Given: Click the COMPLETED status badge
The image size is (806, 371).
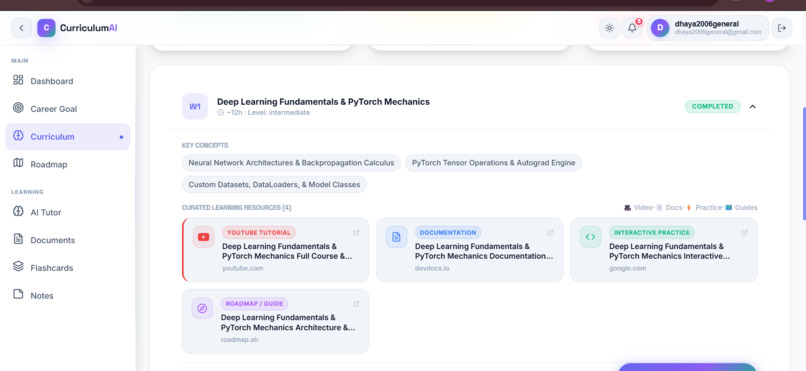Looking at the screenshot, I should click(x=712, y=106).
